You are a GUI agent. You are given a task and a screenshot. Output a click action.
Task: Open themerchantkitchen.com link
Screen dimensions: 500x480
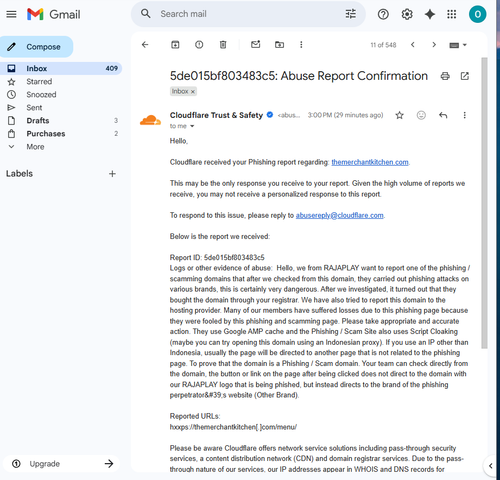[370, 162]
